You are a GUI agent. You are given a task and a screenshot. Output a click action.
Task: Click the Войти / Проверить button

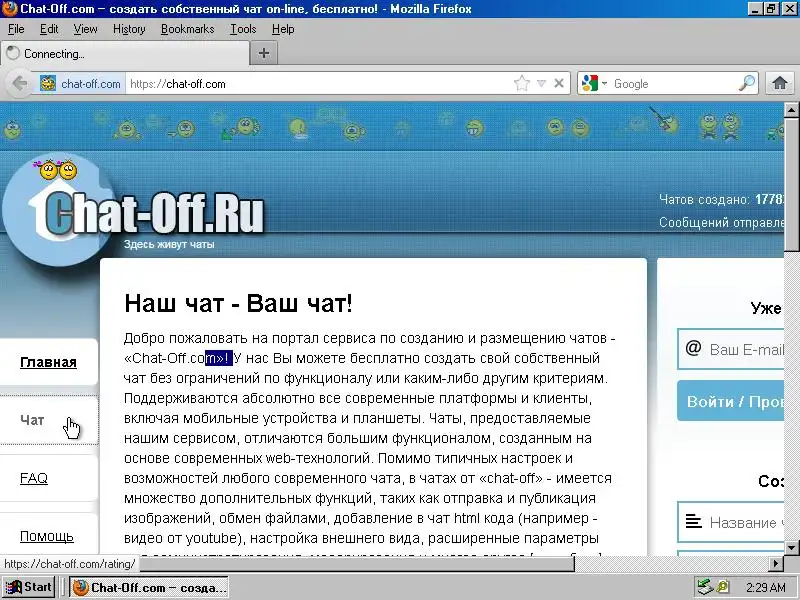pos(731,401)
